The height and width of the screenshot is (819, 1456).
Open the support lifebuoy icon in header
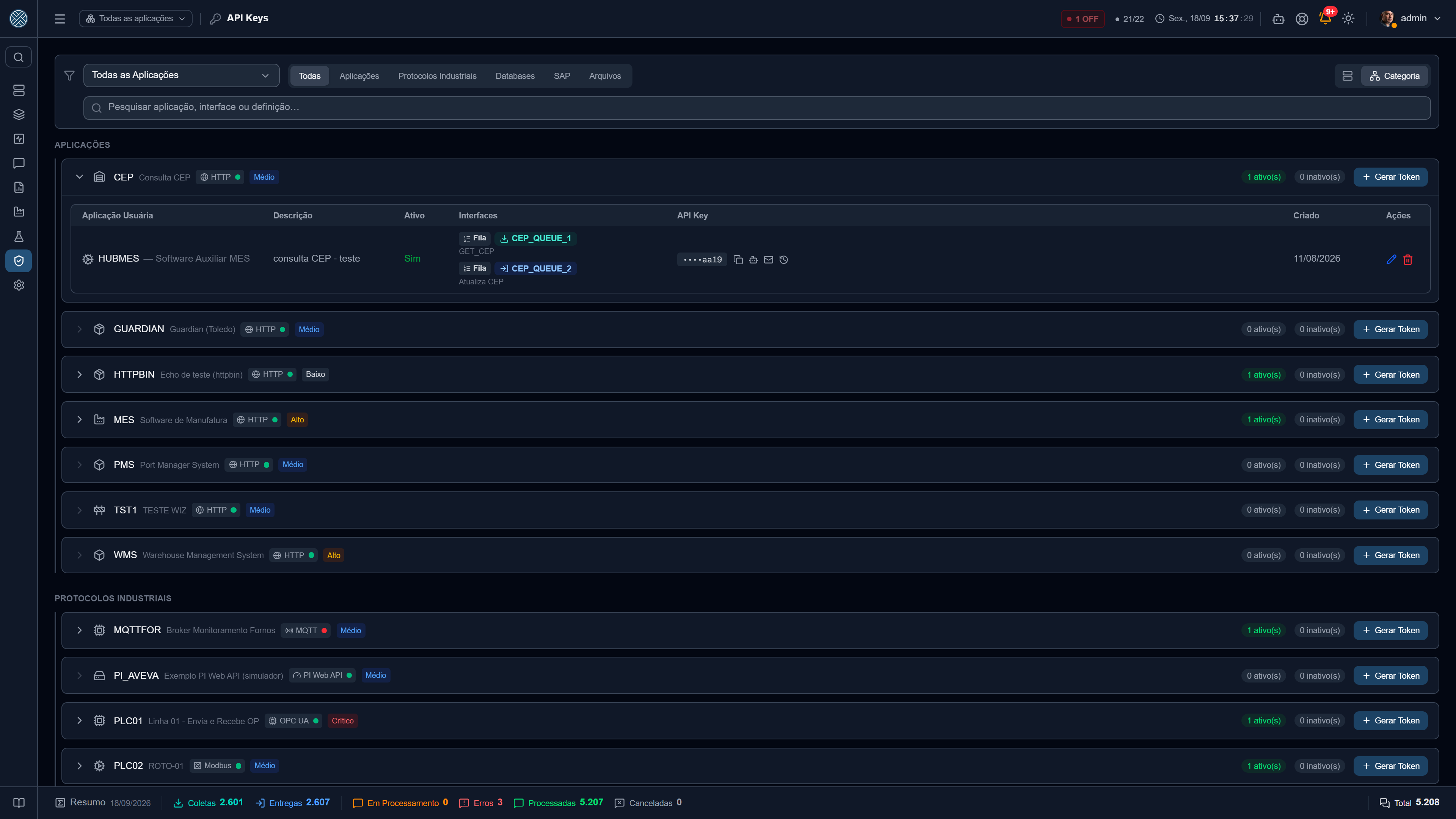(1302, 19)
